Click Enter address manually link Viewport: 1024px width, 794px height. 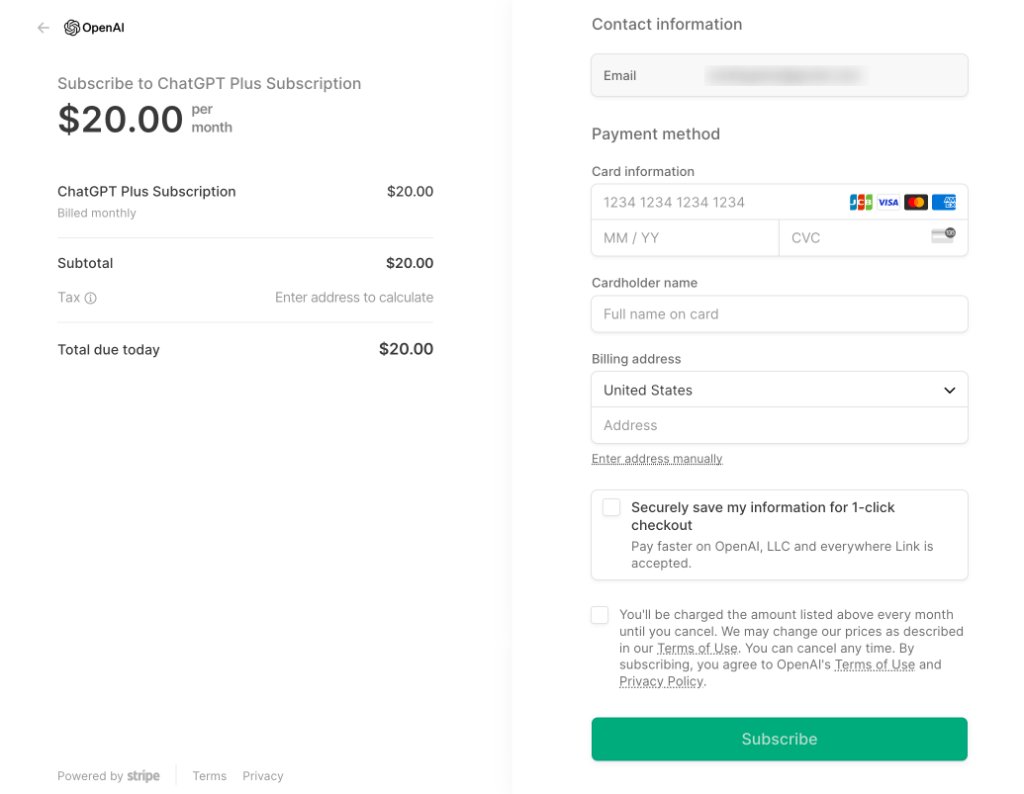click(x=657, y=459)
